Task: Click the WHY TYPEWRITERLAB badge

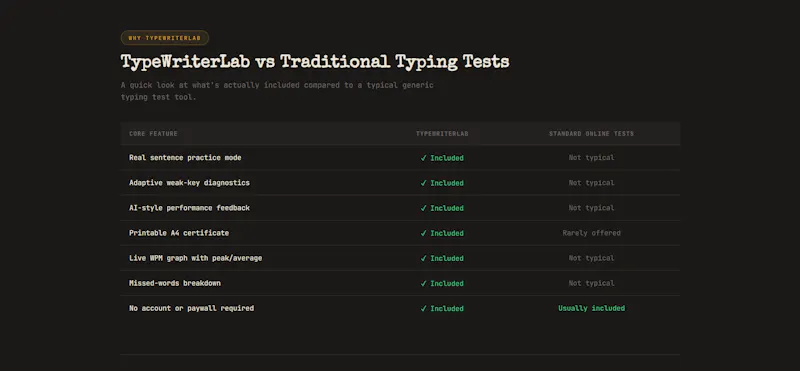Action: coord(165,38)
